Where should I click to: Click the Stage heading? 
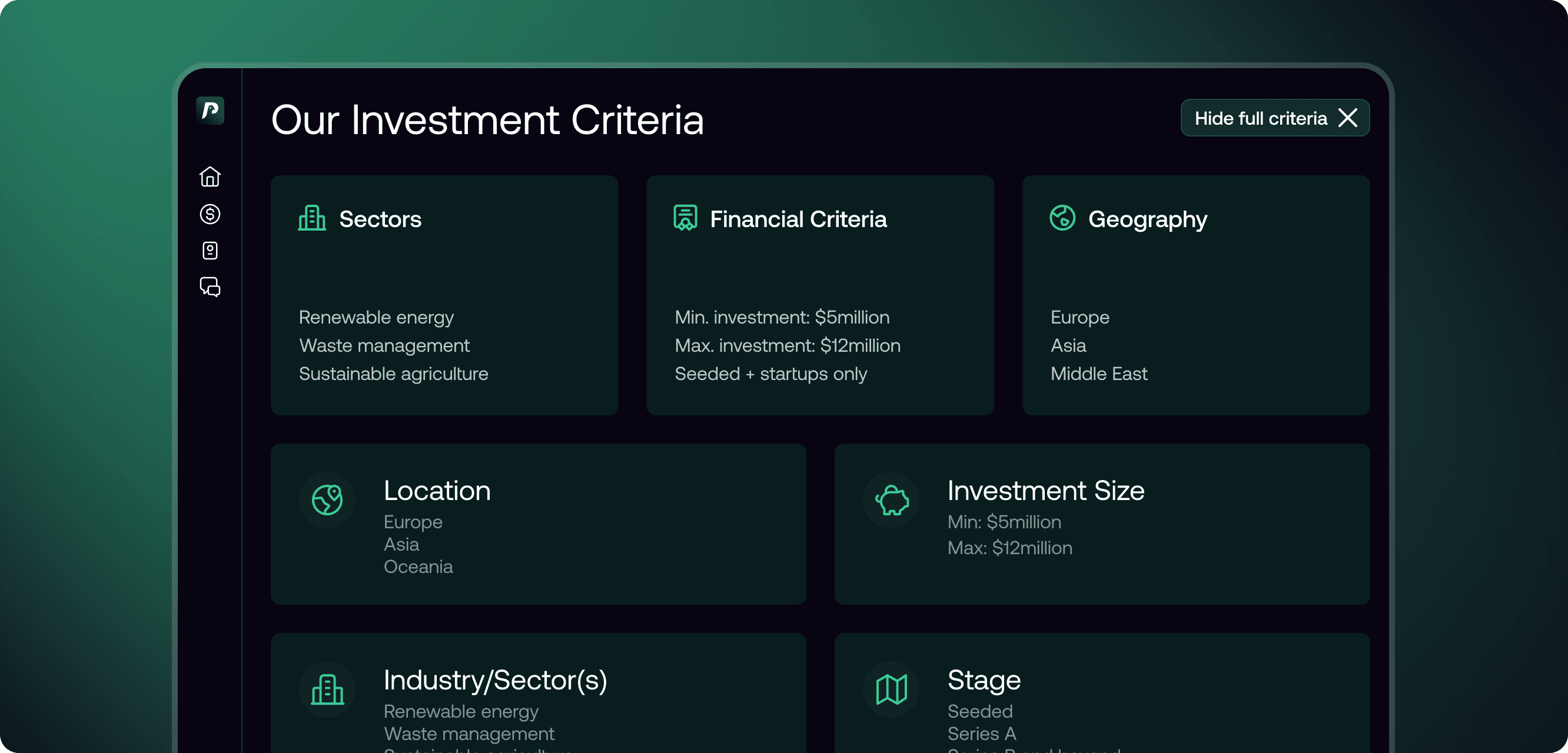coord(984,681)
